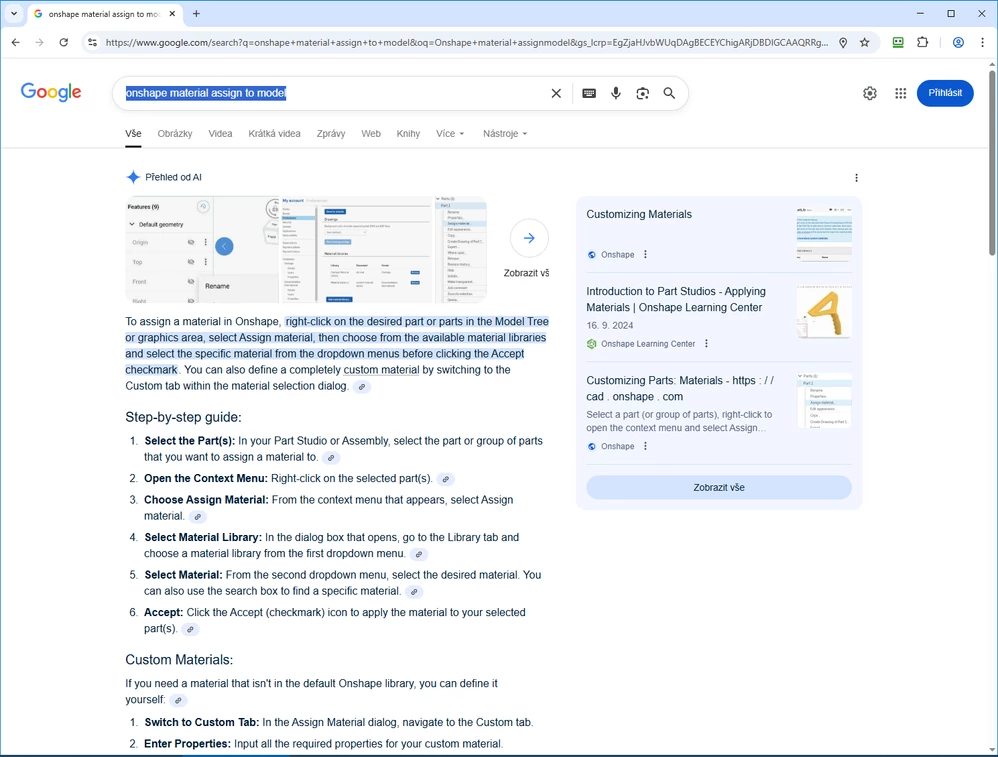This screenshot has height=757, width=998.
Task: Open the AI overview three-dot menu
Action: [x=856, y=177]
